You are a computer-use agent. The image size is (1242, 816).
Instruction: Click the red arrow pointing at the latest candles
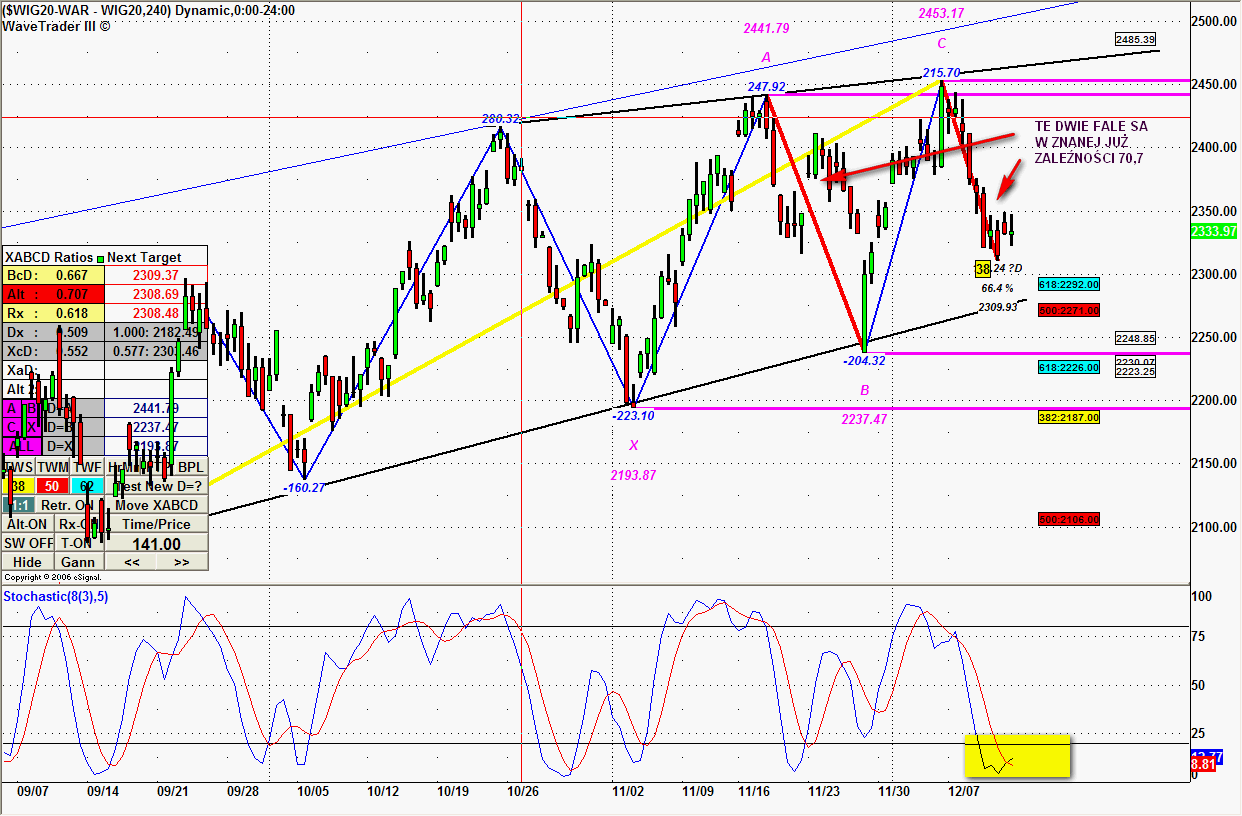(x=1010, y=181)
